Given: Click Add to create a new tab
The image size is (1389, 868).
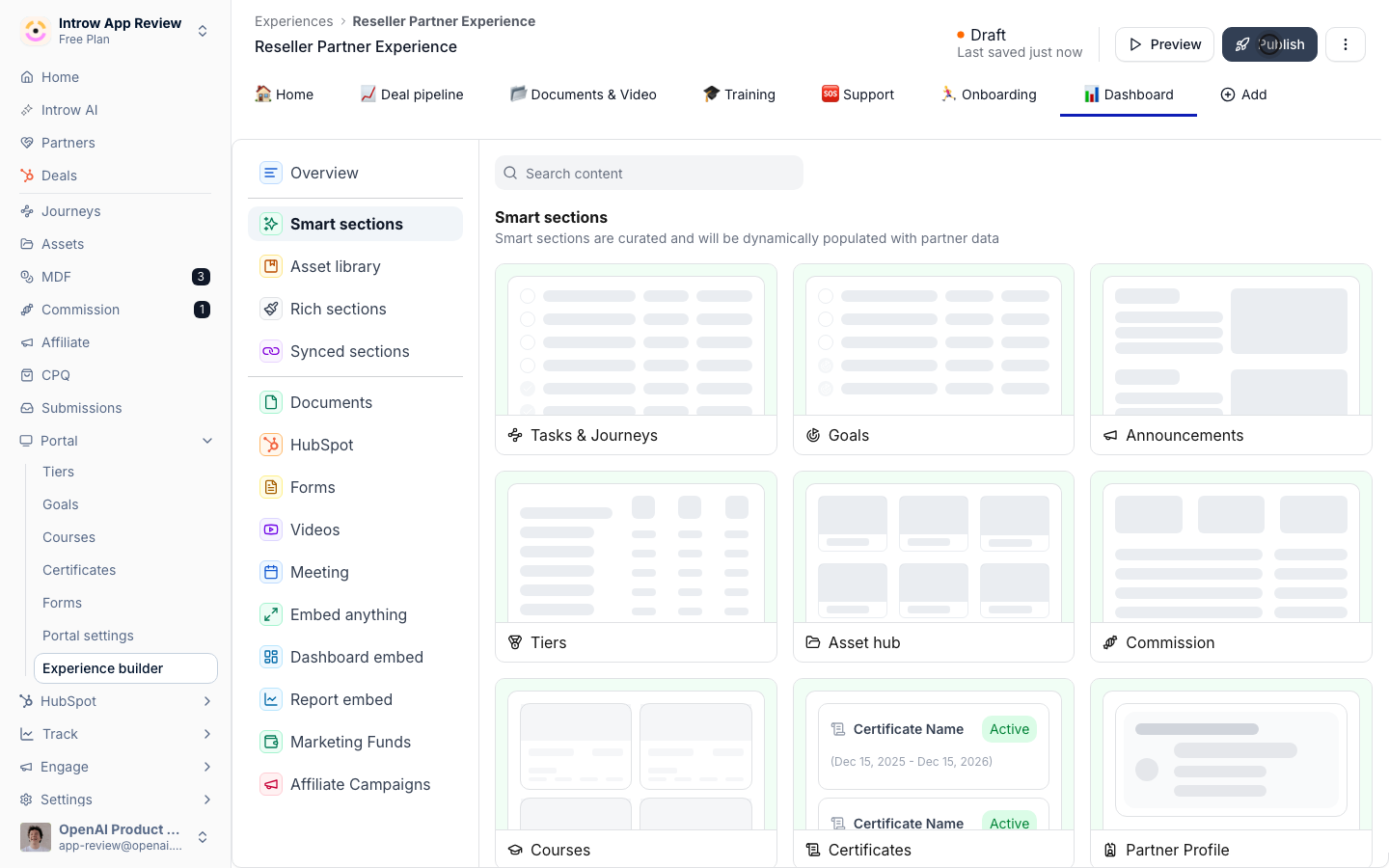Looking at the screenshot, I should [x=1243, y=95].
